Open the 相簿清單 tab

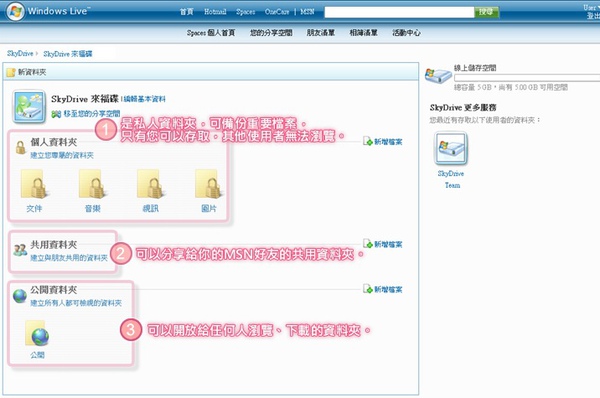point(364,33)
